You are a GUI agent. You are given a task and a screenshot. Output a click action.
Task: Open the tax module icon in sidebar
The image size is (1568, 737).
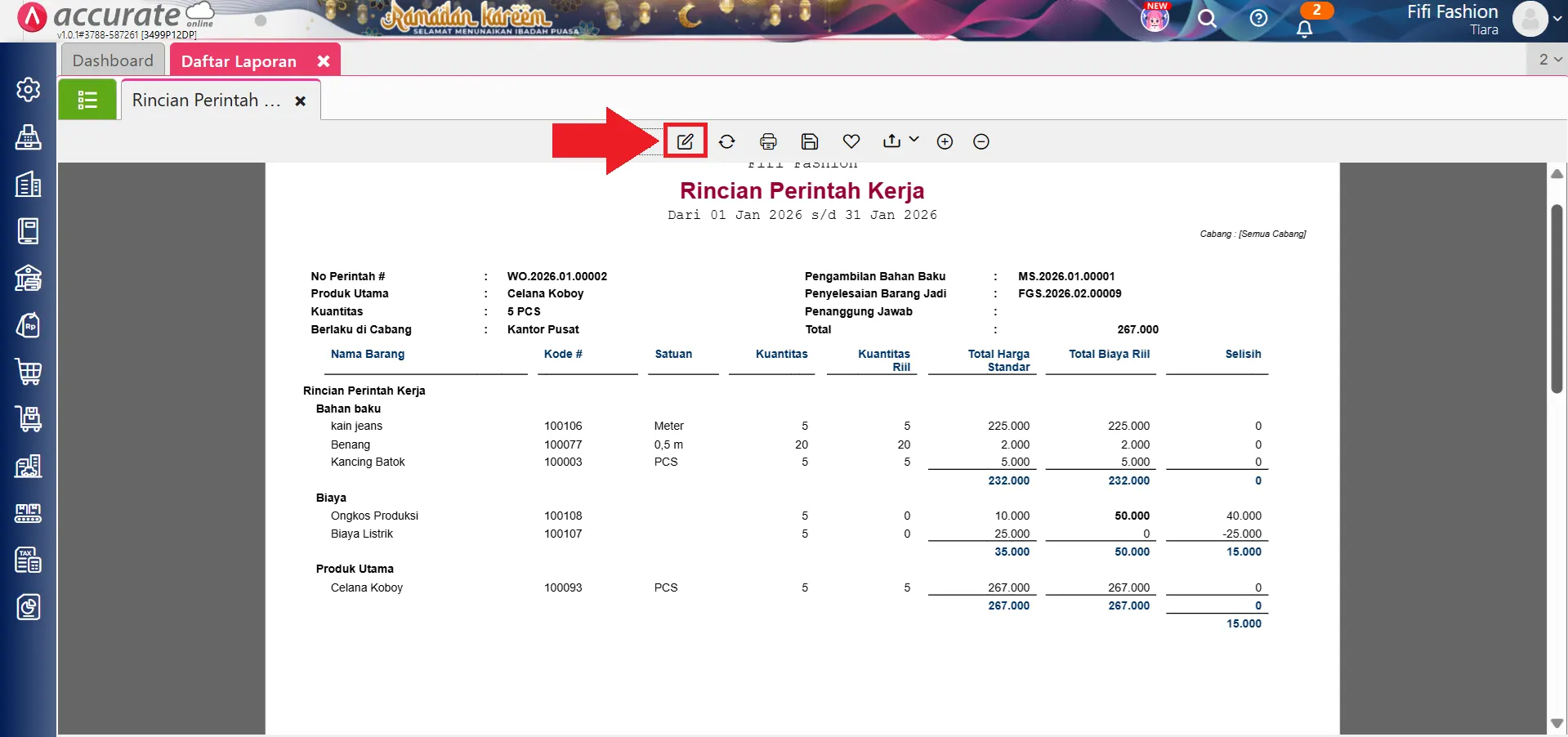29,560
